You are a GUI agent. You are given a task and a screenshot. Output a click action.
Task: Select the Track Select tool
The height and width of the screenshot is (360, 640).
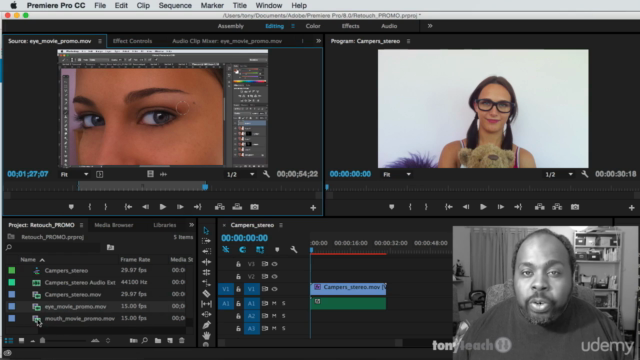(x=206, y=241)
